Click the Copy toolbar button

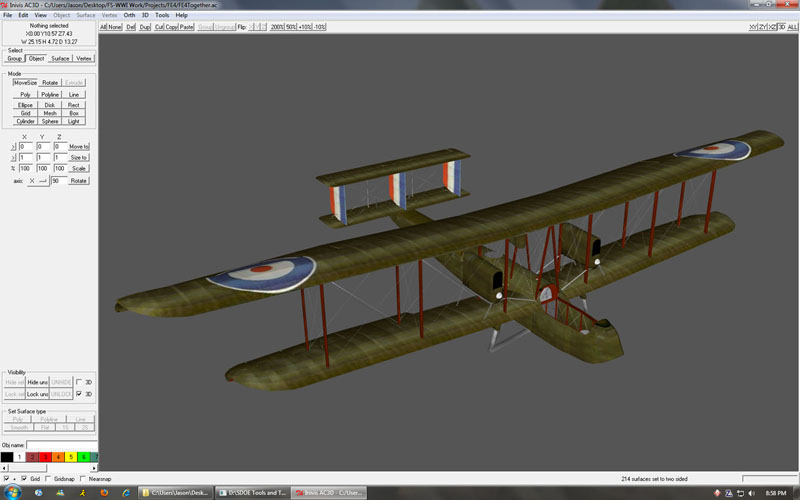pos(171,27)
